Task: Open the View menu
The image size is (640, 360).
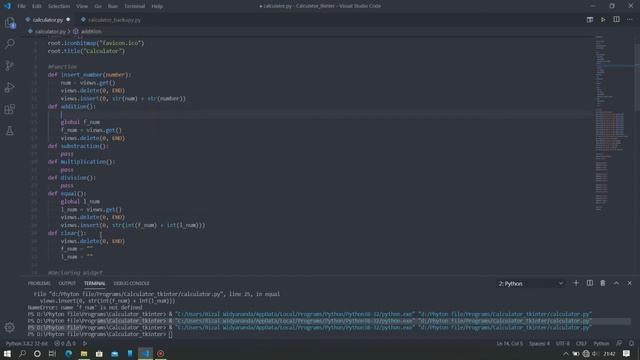Action: click(x=82, y=6)
